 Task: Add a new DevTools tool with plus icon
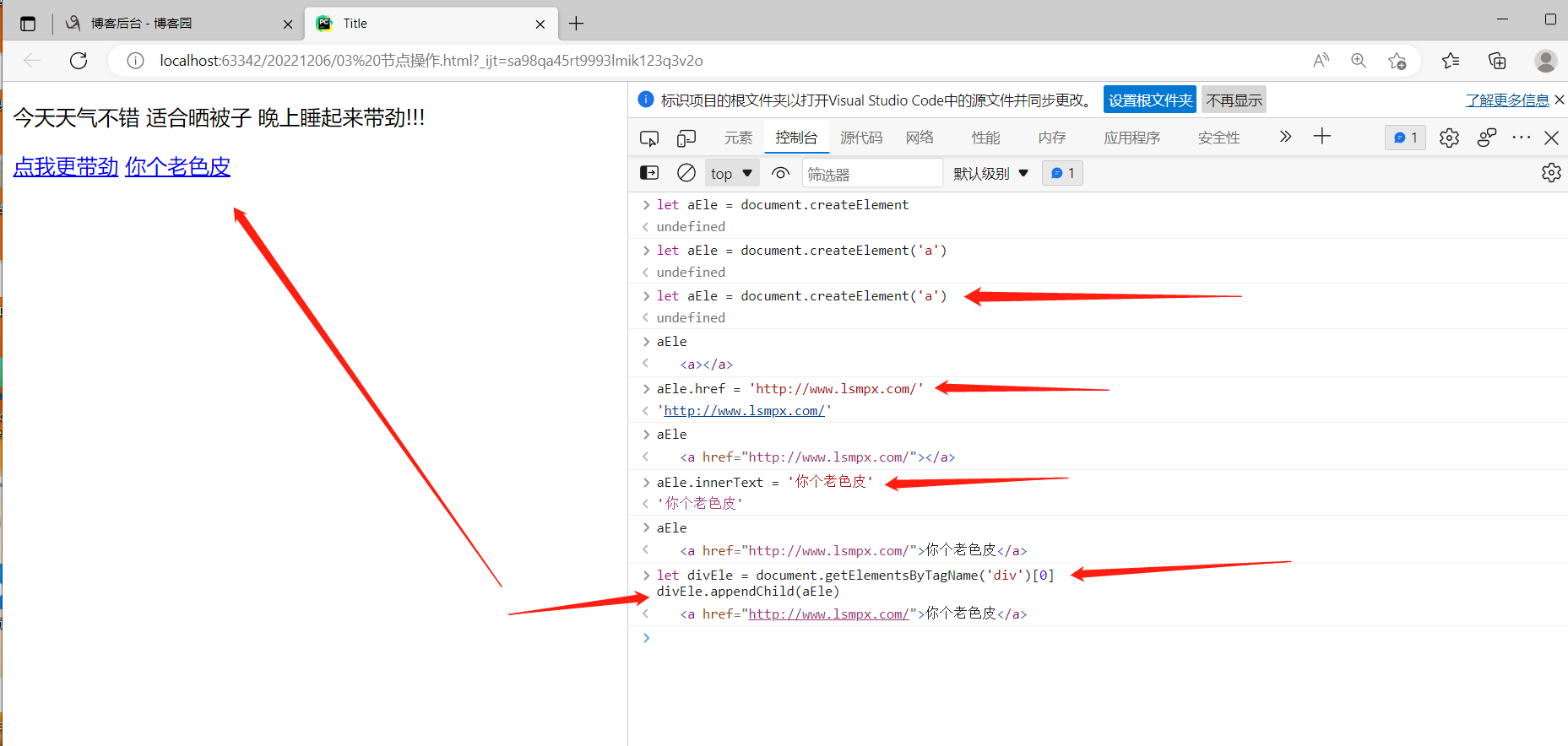(x=1322, y=137)
